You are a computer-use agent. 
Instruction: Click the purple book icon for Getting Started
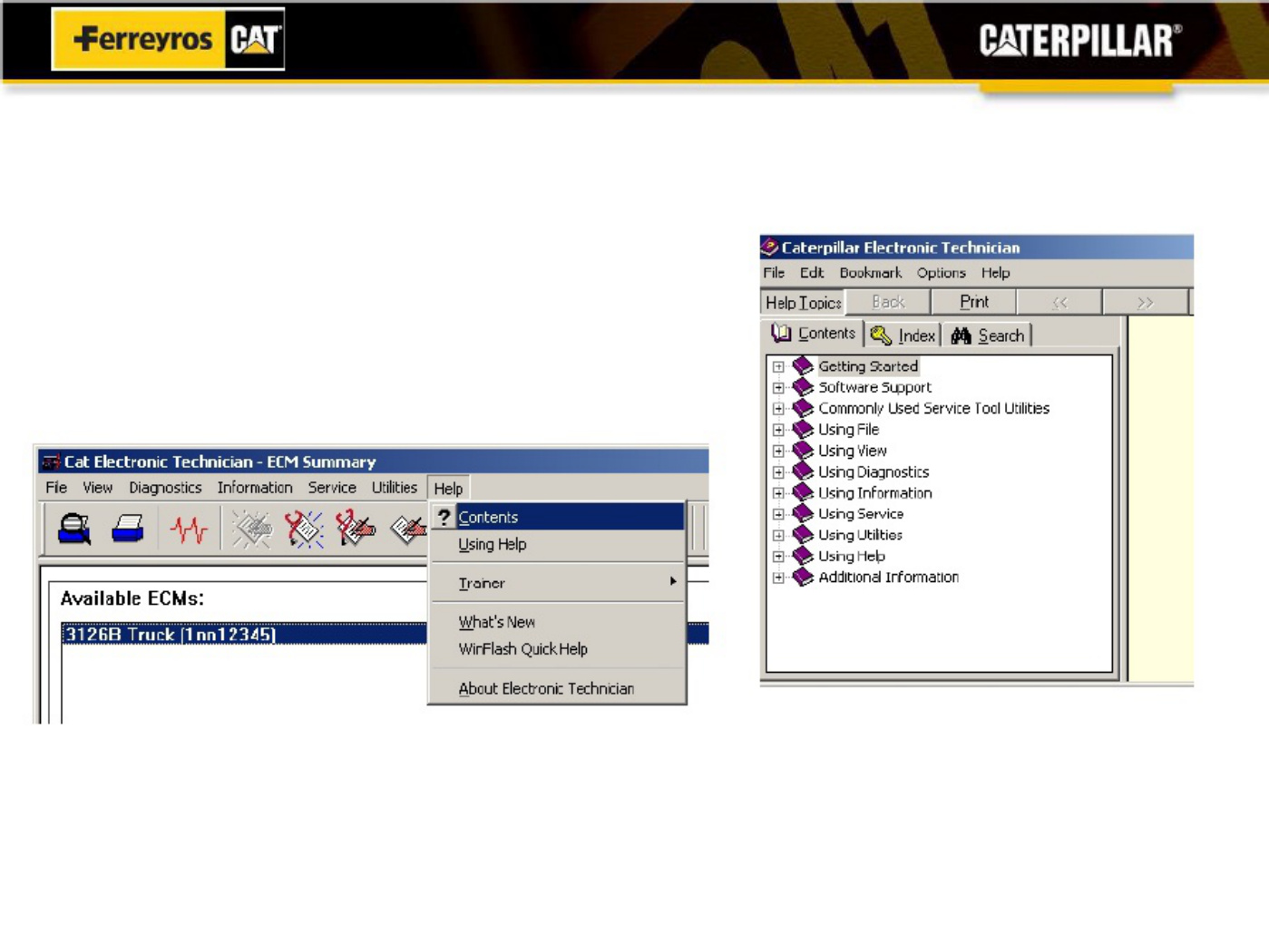[803, 366]
